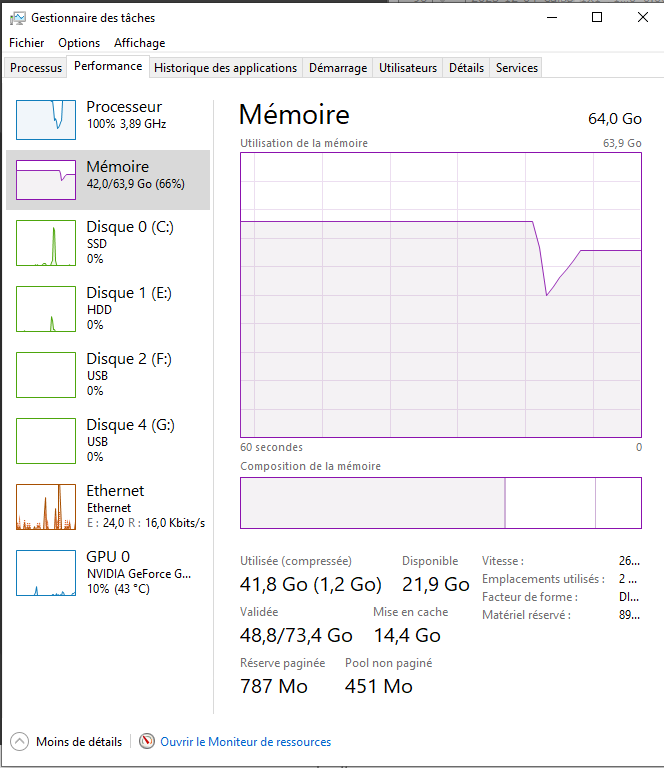
Task: Select the Processeur mini graph thumbnail
Action: 46,120
